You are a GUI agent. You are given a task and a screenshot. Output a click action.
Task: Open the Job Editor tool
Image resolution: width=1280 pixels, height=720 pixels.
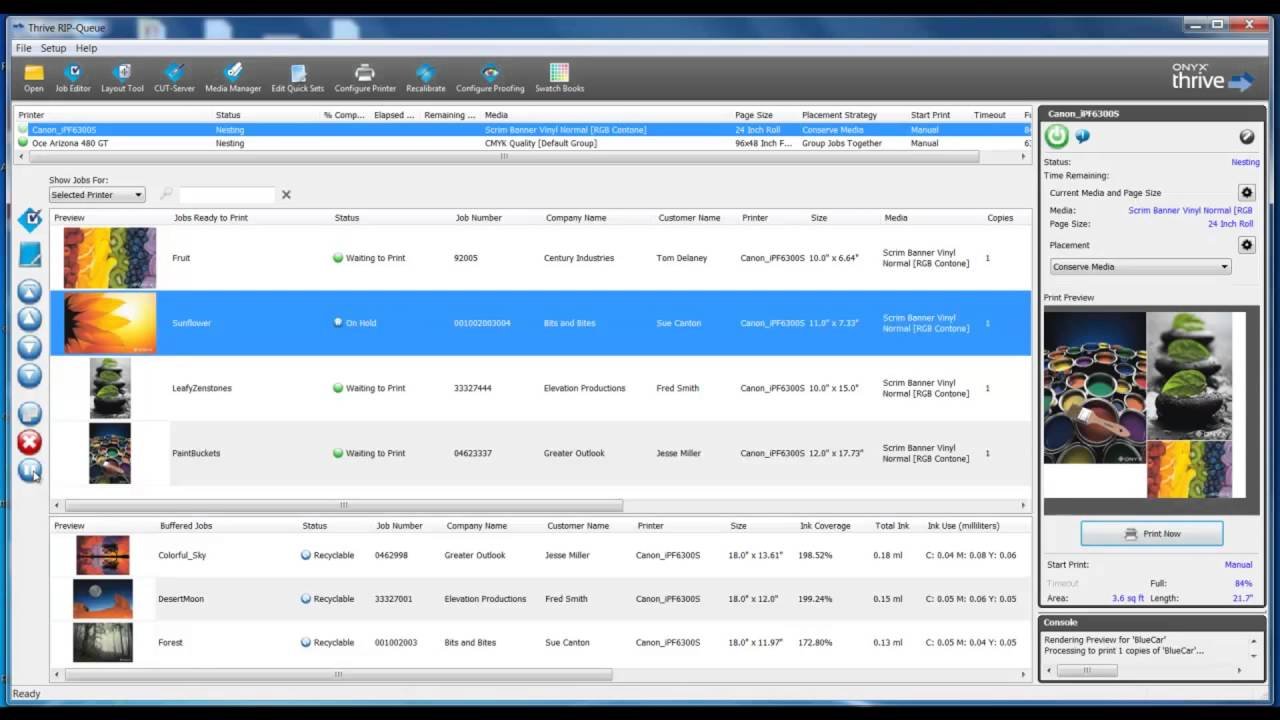click(x=72, y=77)
